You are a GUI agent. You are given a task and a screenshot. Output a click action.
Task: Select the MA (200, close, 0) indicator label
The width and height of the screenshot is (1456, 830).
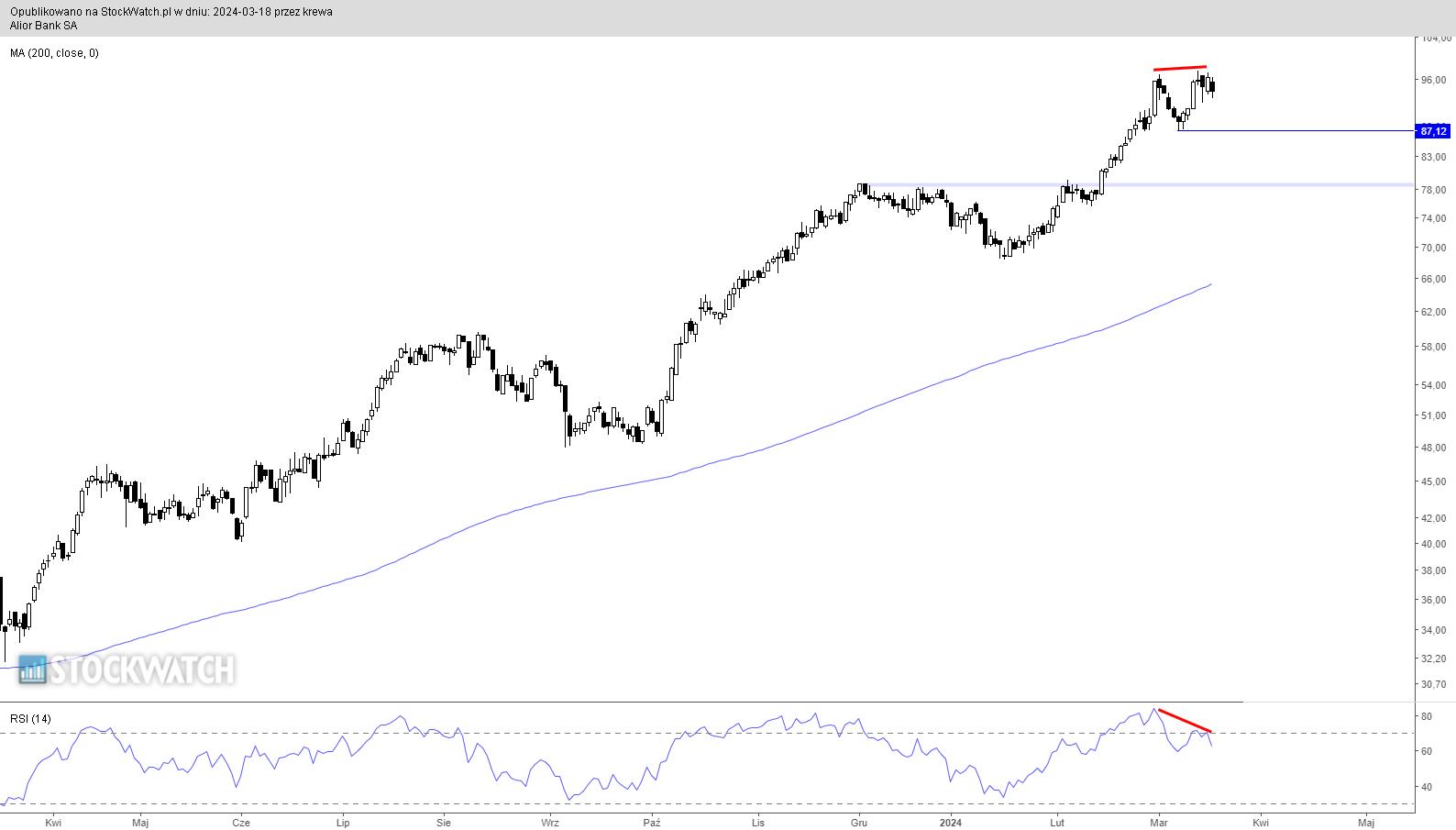tap(54, 53)
